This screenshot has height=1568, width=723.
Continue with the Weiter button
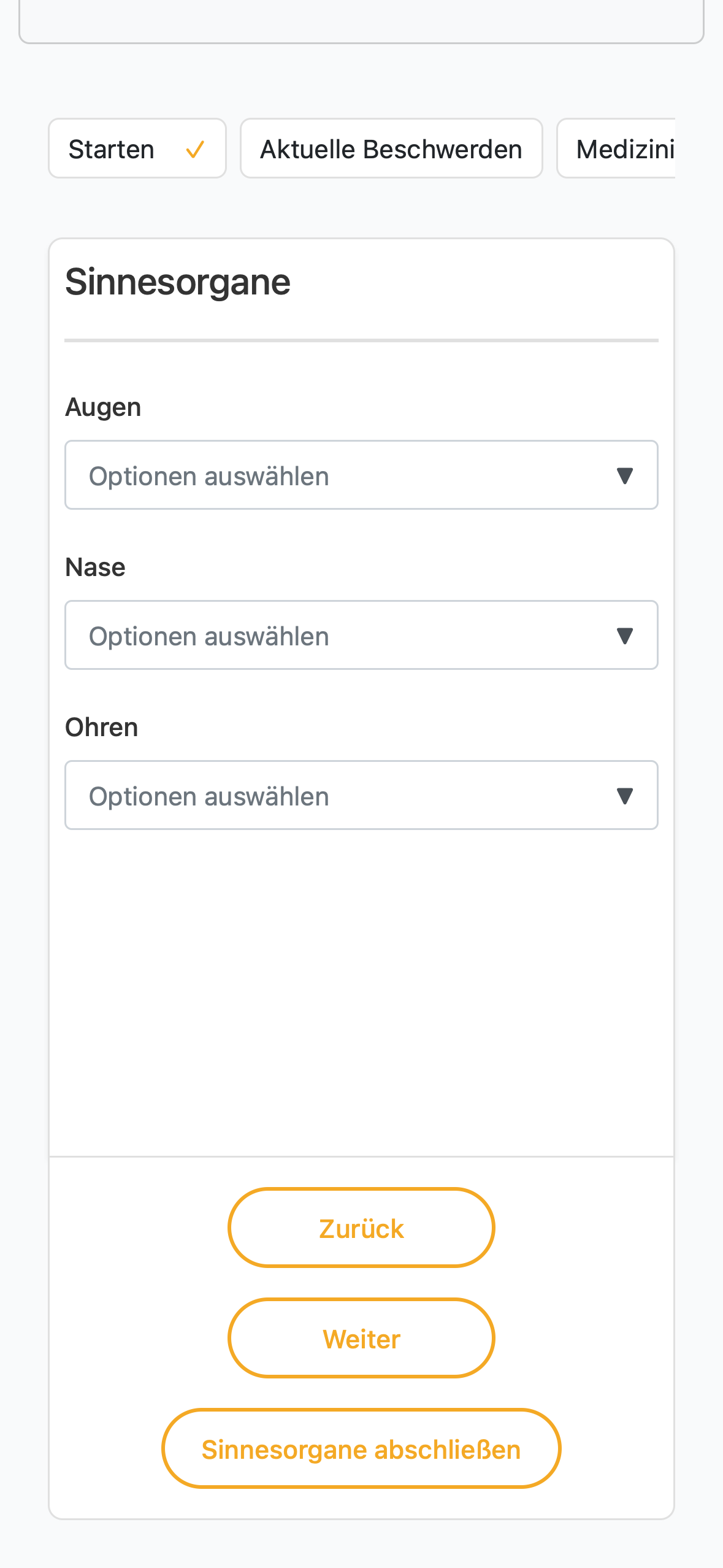point(361,1338)
